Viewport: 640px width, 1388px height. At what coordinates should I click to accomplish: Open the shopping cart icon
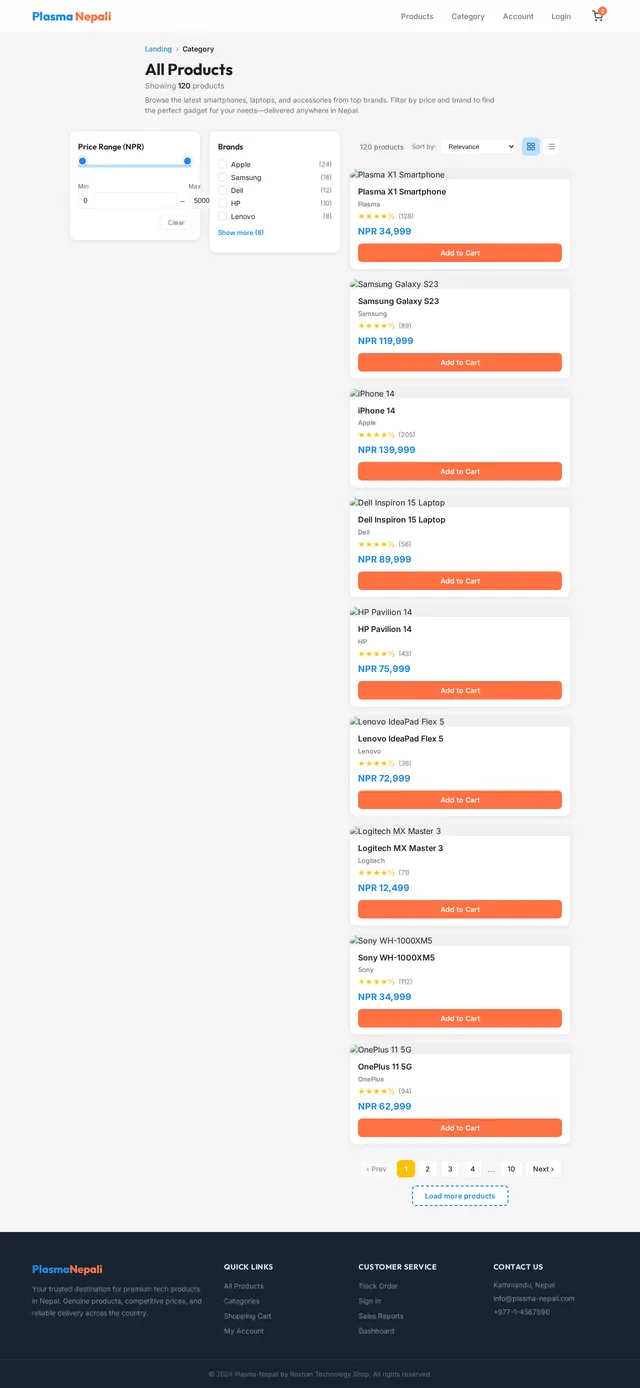[598, 16]
